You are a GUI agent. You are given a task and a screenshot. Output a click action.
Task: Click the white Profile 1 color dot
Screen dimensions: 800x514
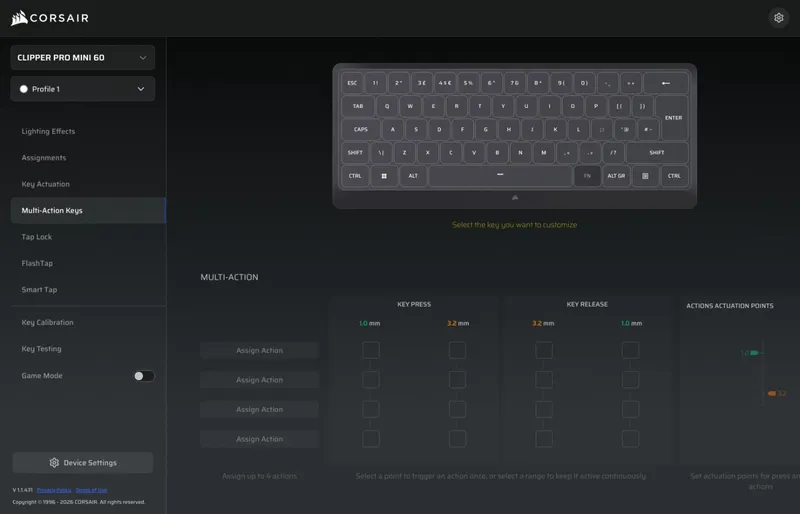[23, 89]
